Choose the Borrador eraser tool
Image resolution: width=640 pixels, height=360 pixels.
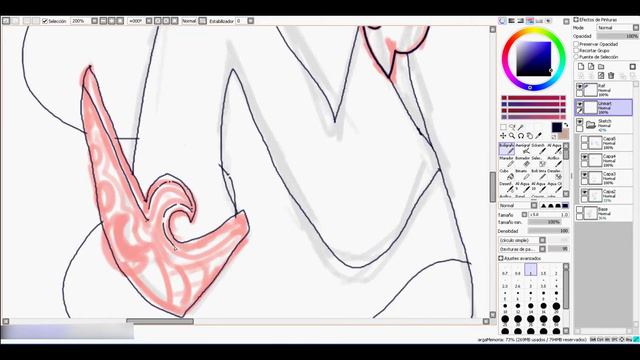[523, 162]
